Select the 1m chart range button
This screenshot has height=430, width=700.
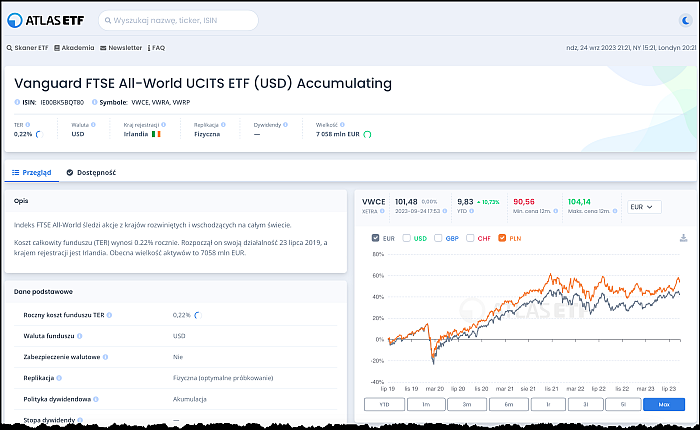pyautogui.click(x=426, y=404)
